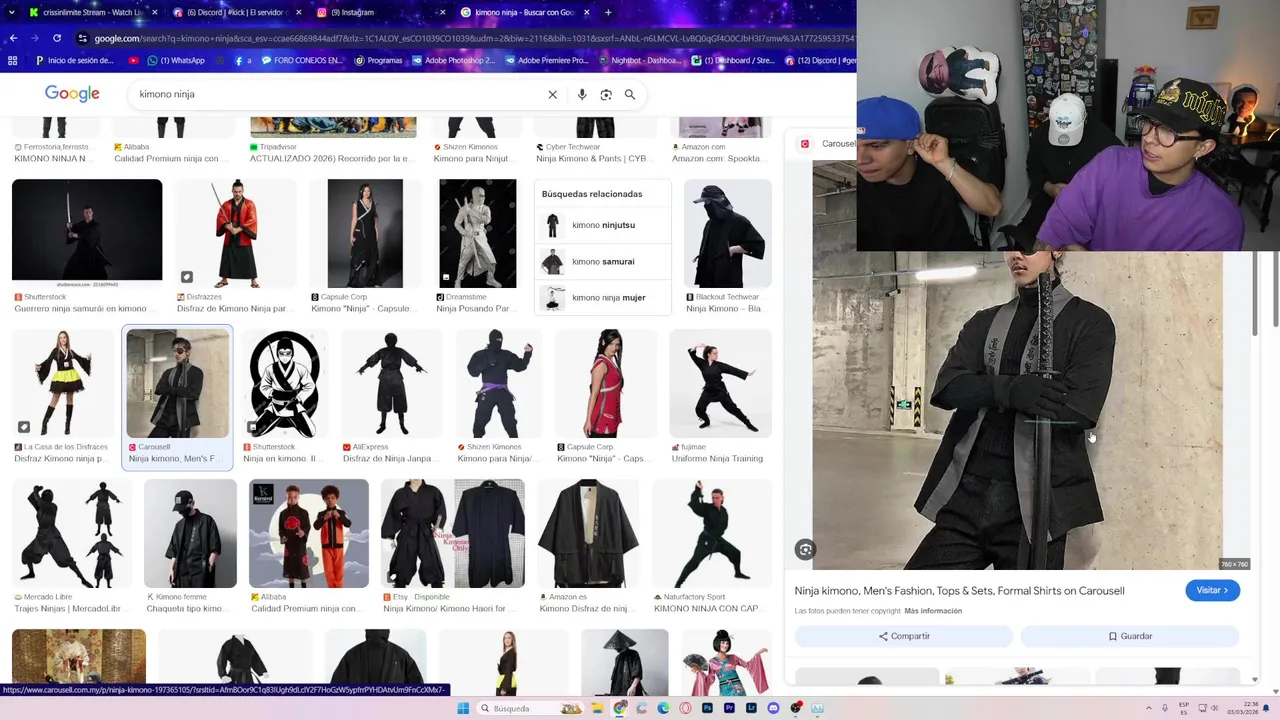Open Etsy Ninja Kimono Haori thumbnail

[x=453, y=533]
